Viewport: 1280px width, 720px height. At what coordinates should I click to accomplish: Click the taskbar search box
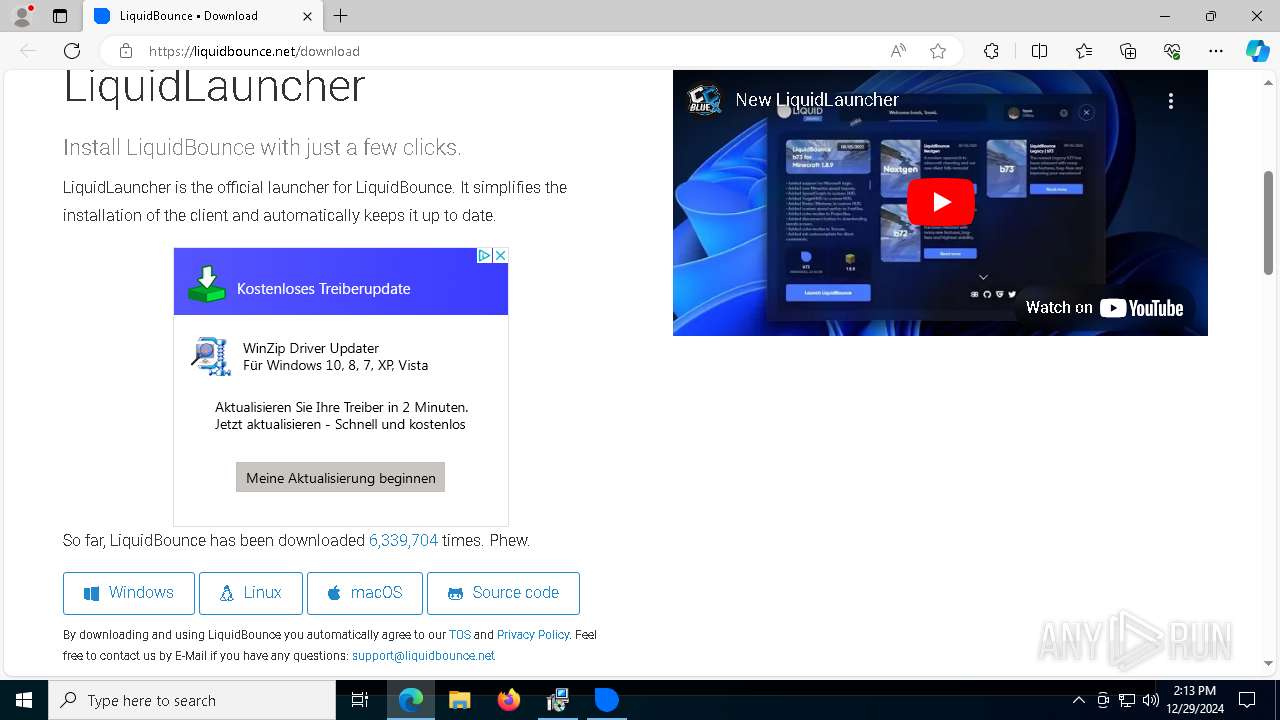coord(192,700)
